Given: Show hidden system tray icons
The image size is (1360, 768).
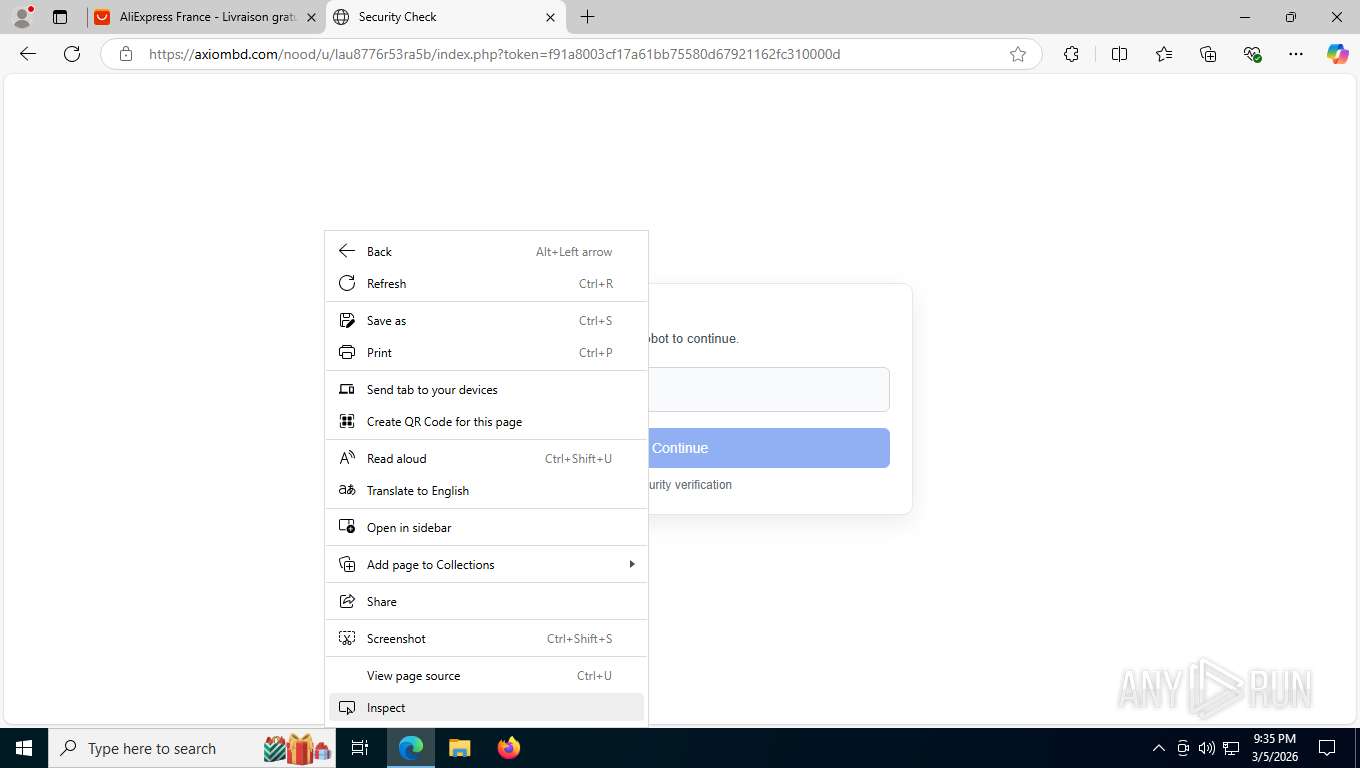Looking at the screenshot, I should click(x=1159, y=748).
